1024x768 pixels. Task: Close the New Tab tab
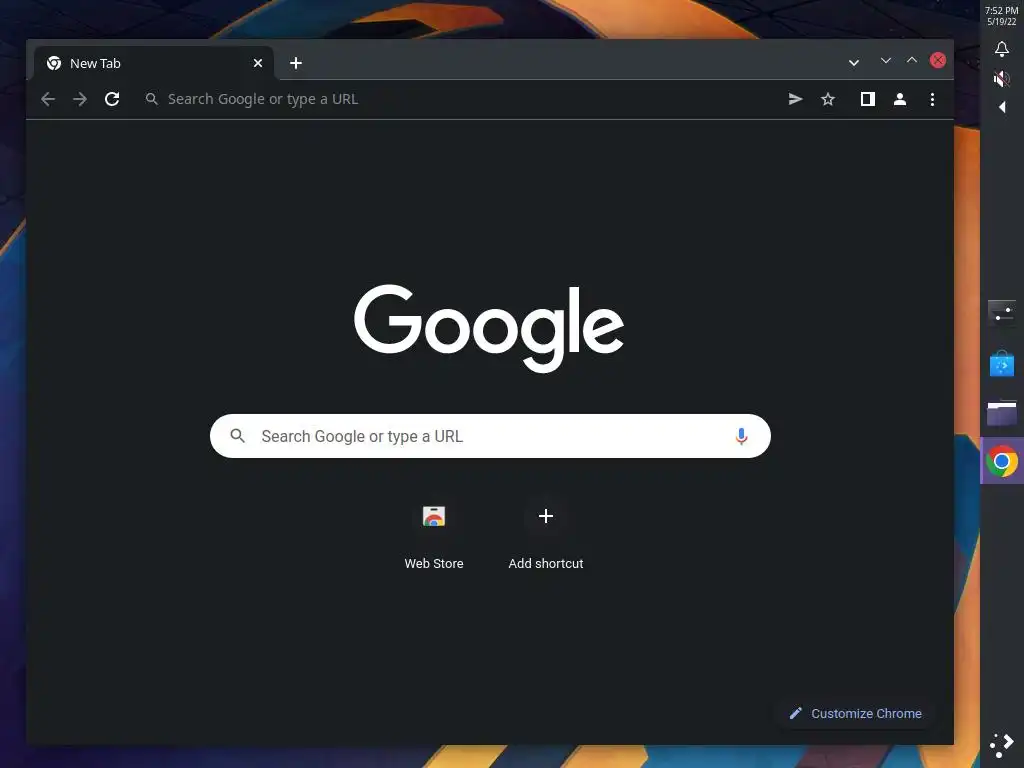258,63
